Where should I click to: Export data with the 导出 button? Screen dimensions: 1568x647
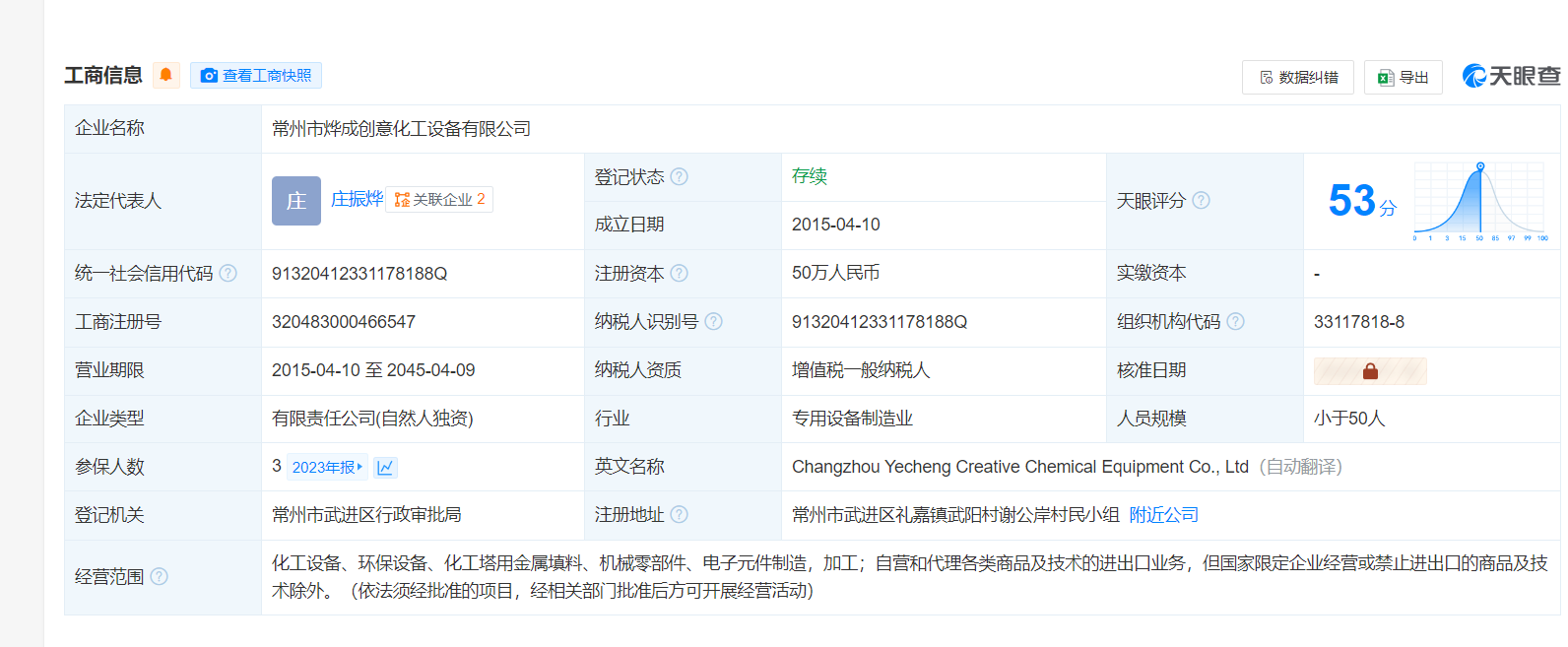point(1404,77)
